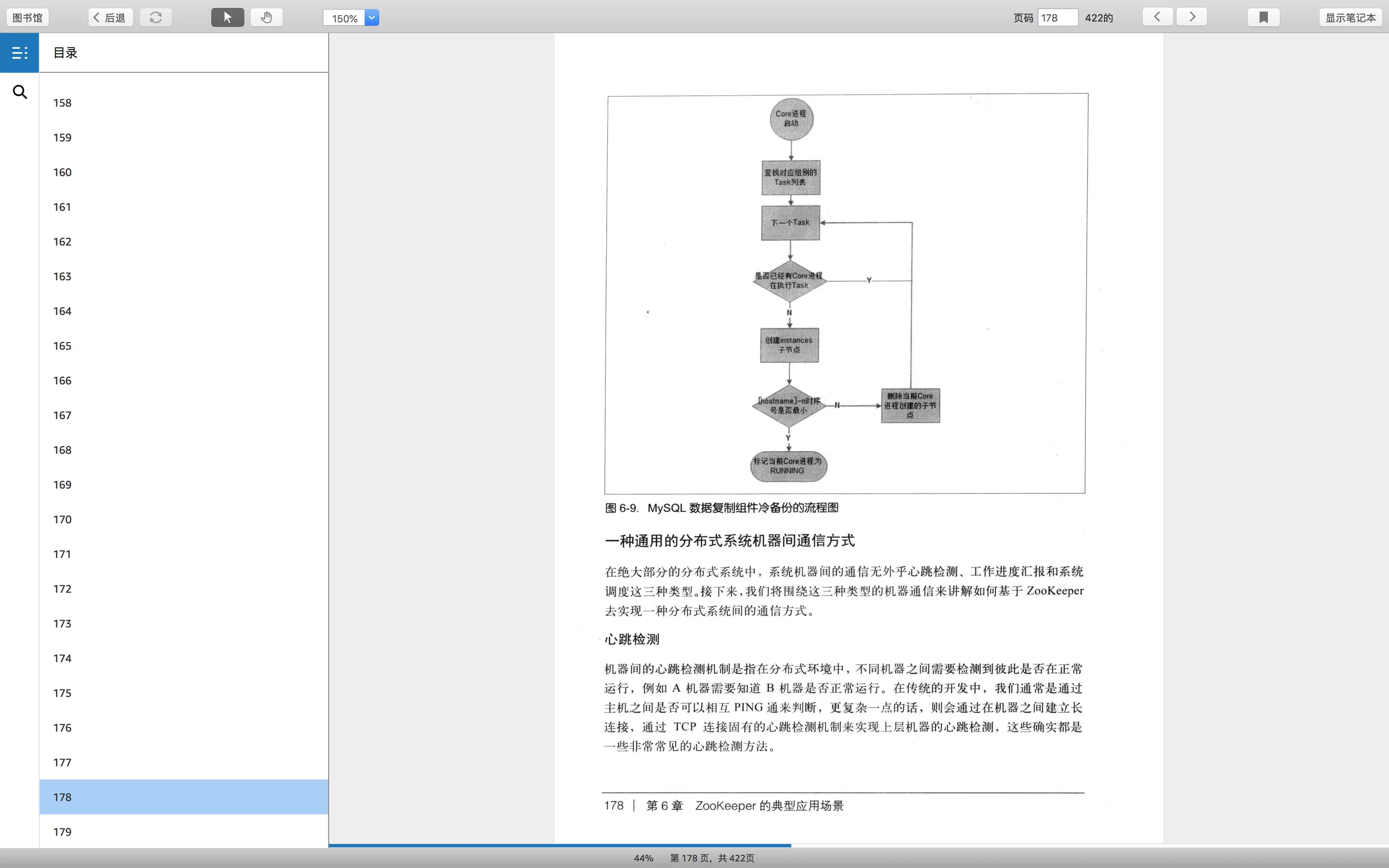Viewport: 1389px width, 868px height.
Task: Click the flowchart figure 6-9 image
Action: coord(845,293)
